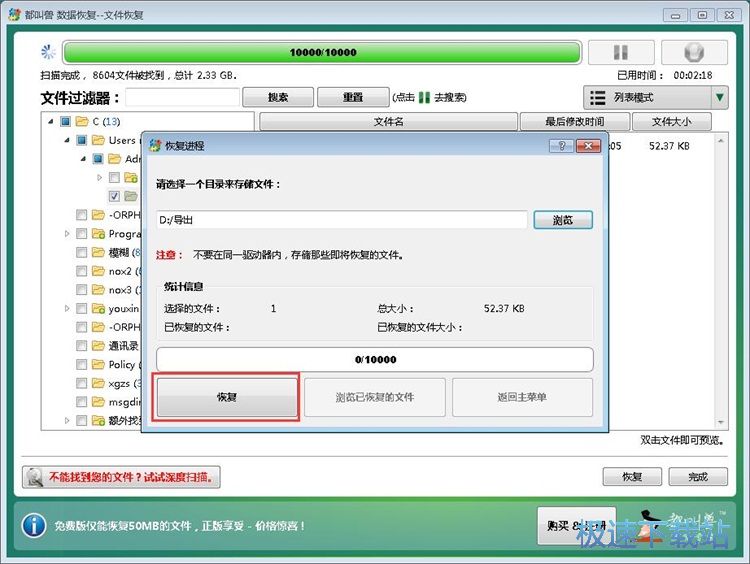Click the deep scan suggestion button
The image size is (750, 564).
pyautogui.click(x=121, y=477)
